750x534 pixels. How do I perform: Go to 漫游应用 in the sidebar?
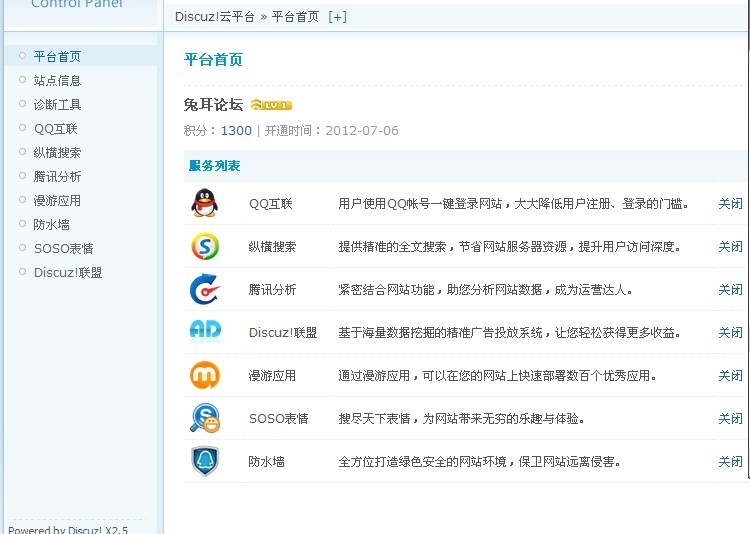[x=57, y=200]
